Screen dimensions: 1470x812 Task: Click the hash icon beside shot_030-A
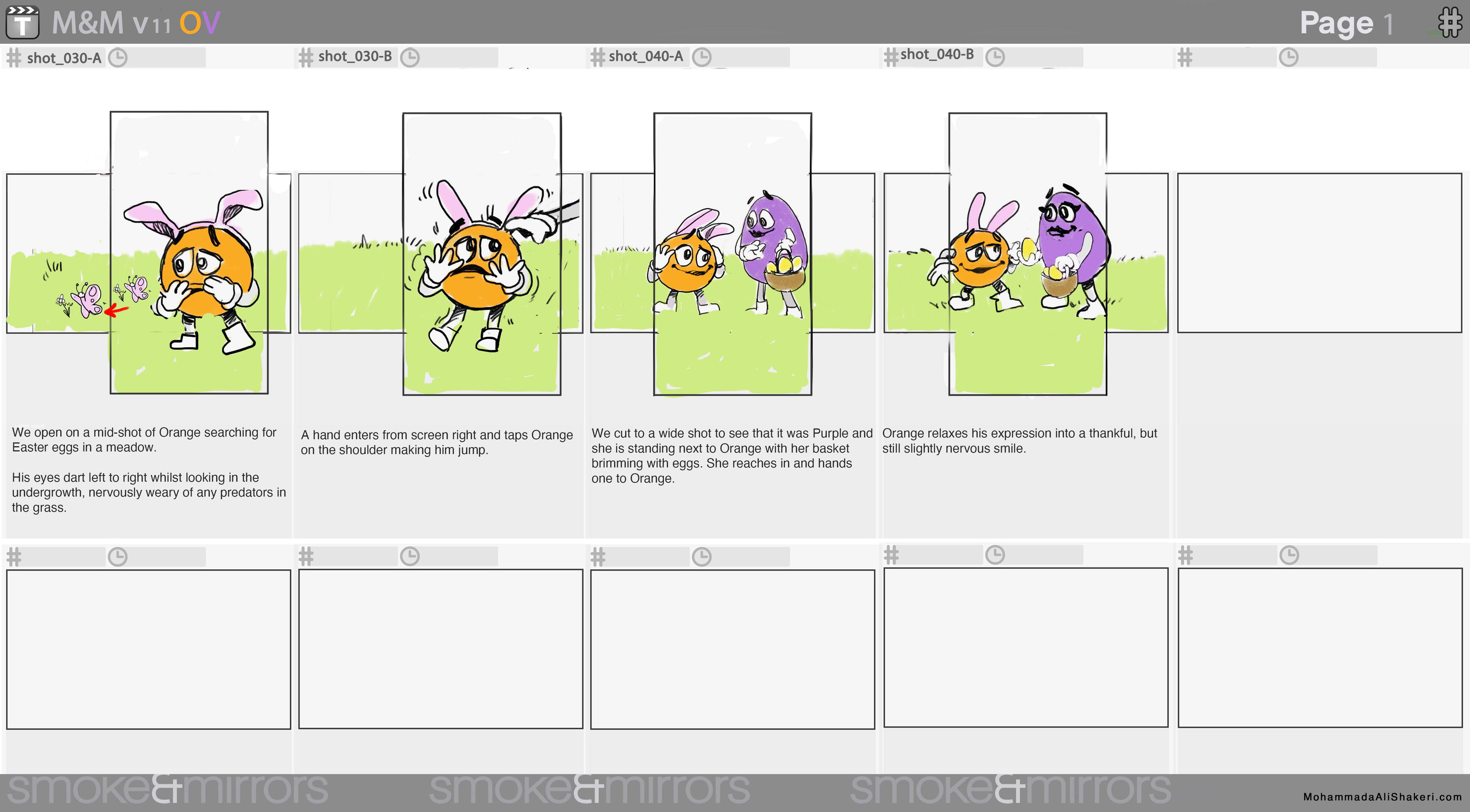click(x=14, y=58)
